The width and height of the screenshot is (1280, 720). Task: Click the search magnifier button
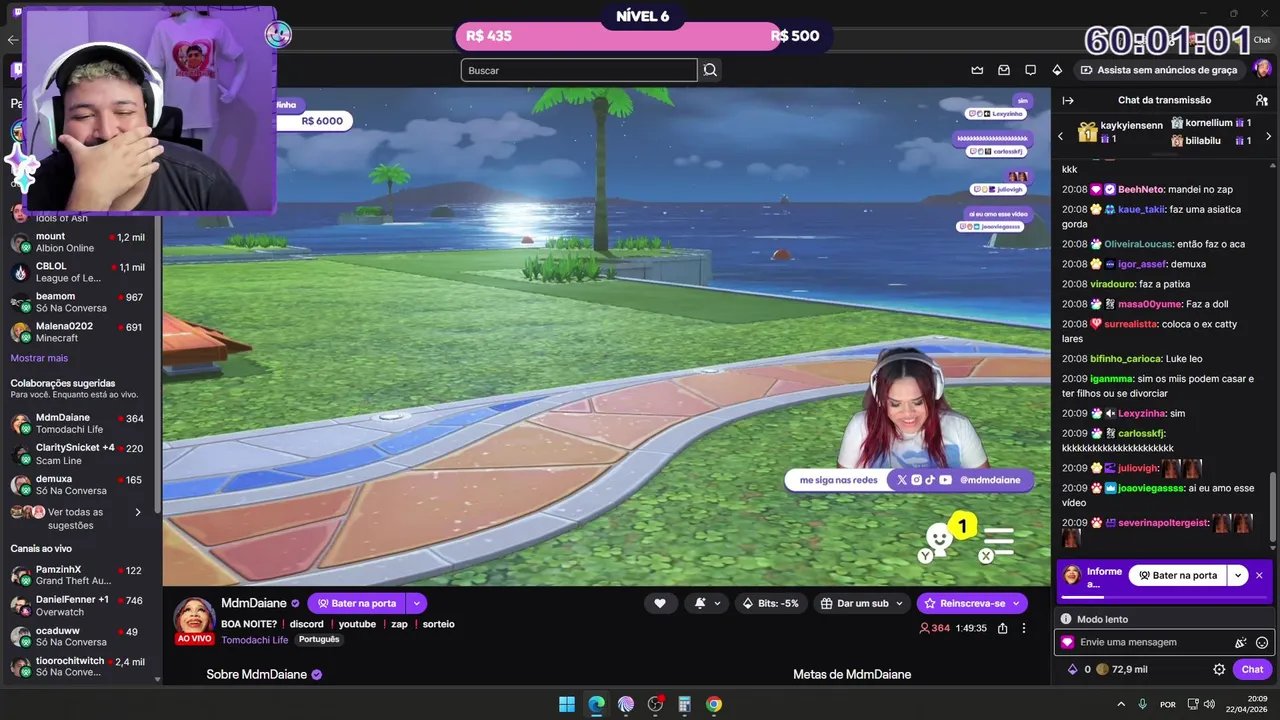pos(710,70)
